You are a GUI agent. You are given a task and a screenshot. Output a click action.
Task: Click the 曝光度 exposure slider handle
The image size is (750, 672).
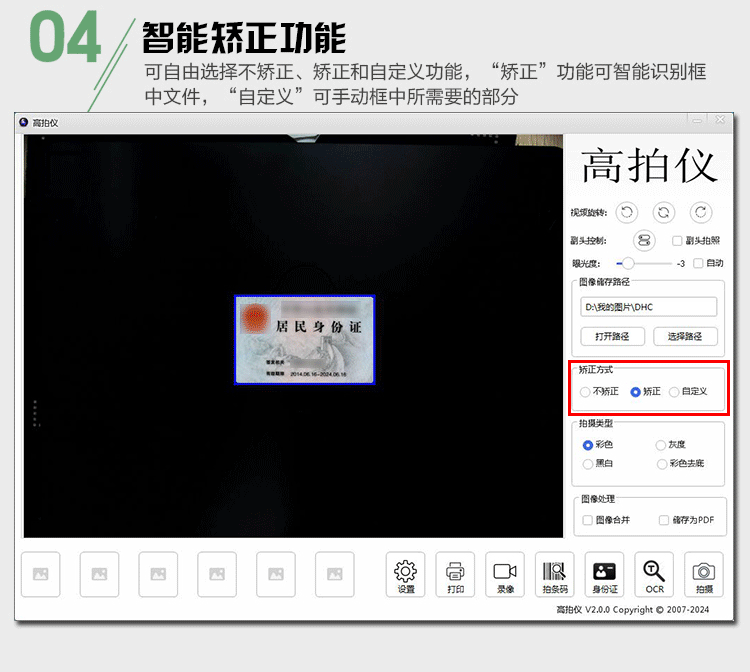point(628,263)
